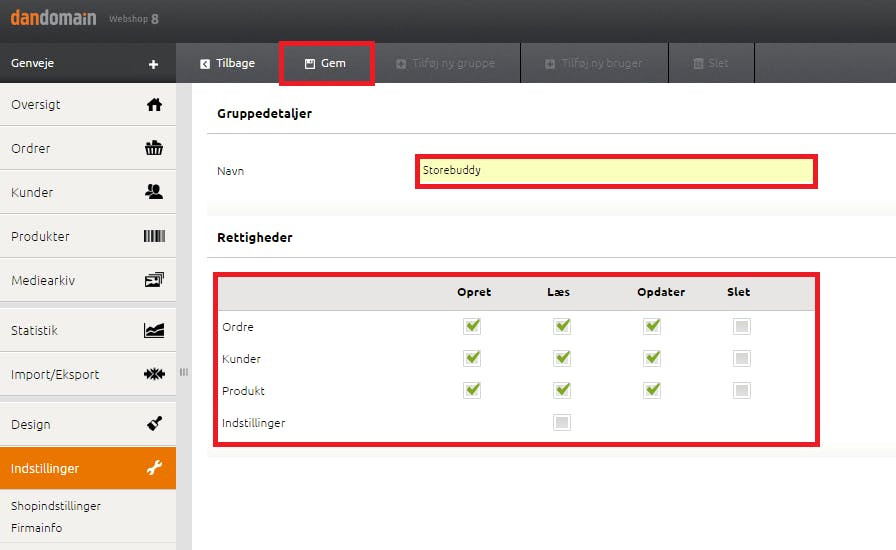
Task: Click the Navn field containing Storebuddy
Action: point(616,171)
